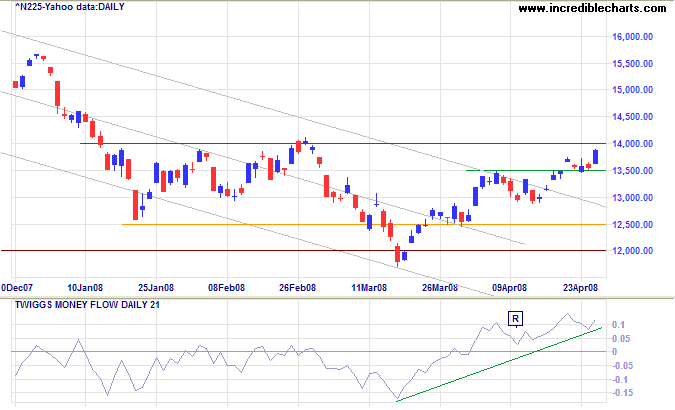
Task: Click the 11Mar08 date label
Action: coord(369,288)
